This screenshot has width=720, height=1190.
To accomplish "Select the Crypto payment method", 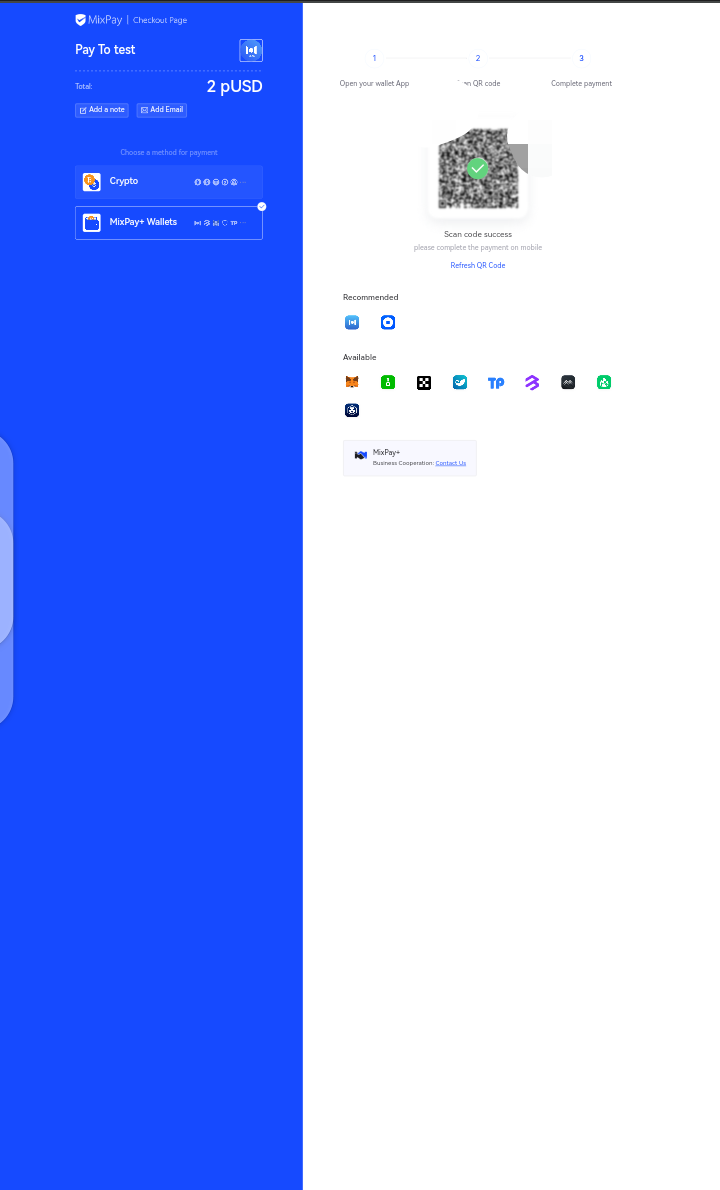I will point(168,182).
